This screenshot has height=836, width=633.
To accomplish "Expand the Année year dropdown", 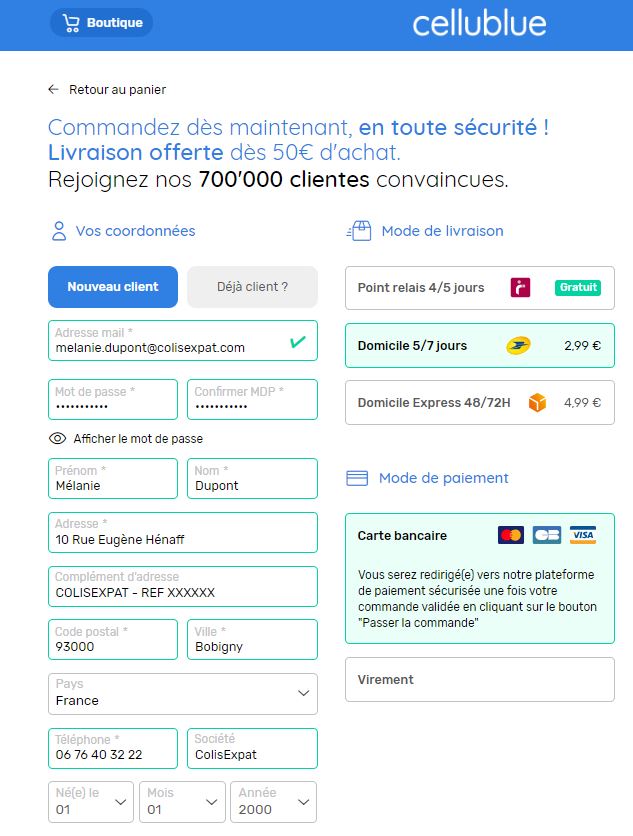I will pos(274,802).
